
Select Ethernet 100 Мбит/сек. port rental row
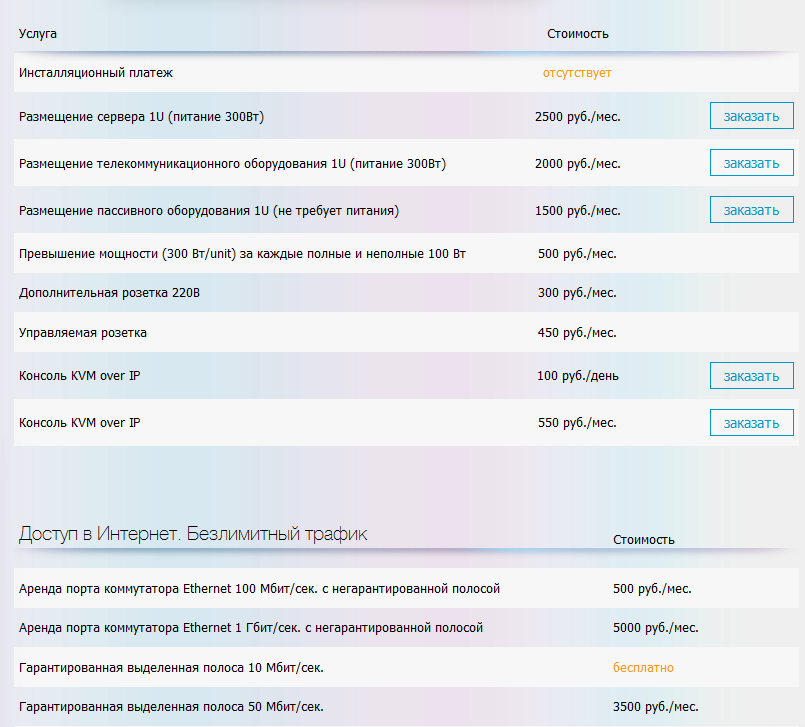tap(259, 589)
